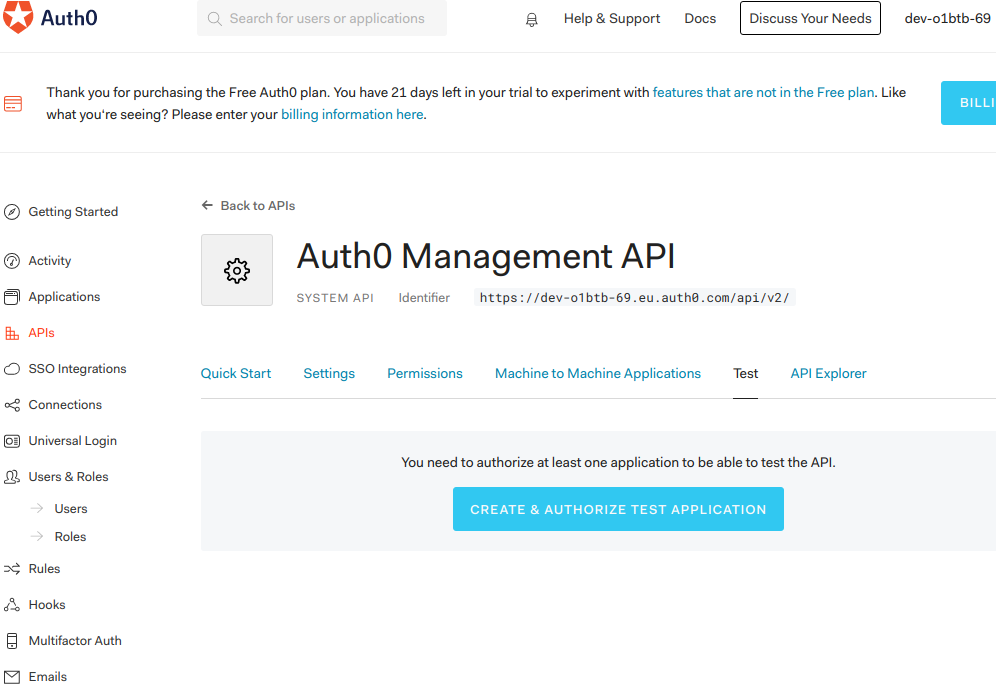
Task: Click the Getting Started compass icon
Action: 12,212
